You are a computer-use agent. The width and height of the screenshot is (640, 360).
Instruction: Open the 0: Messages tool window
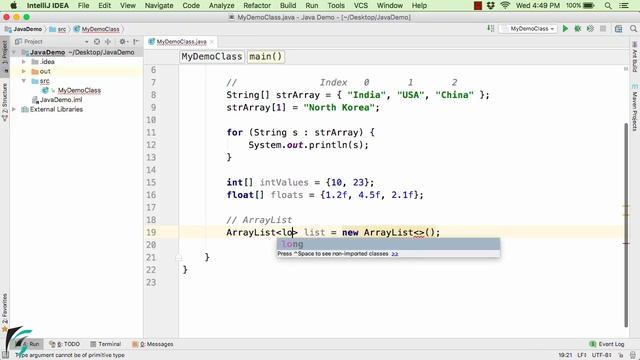153,344
